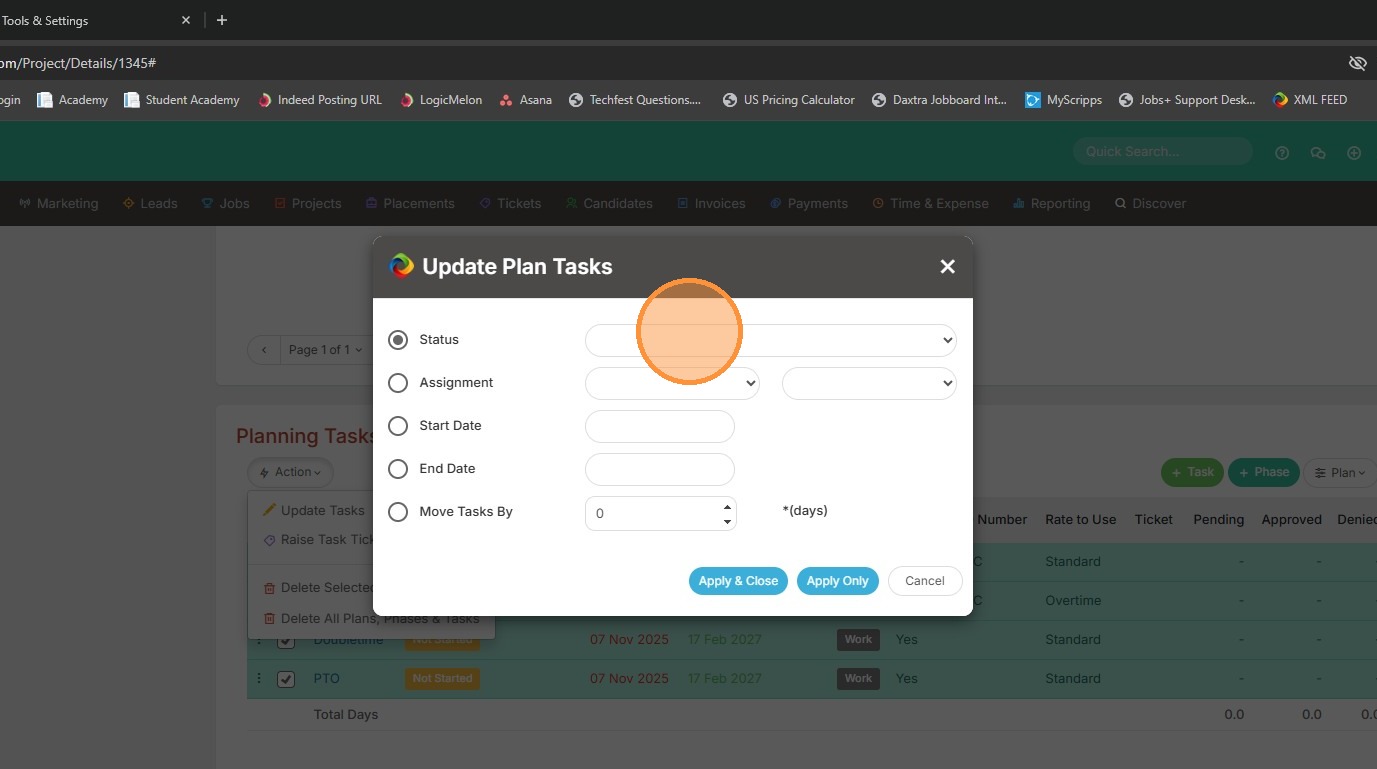1377x769 pixels.
Task: Open the LogicMelon bookmark
Action: (441, 100)
